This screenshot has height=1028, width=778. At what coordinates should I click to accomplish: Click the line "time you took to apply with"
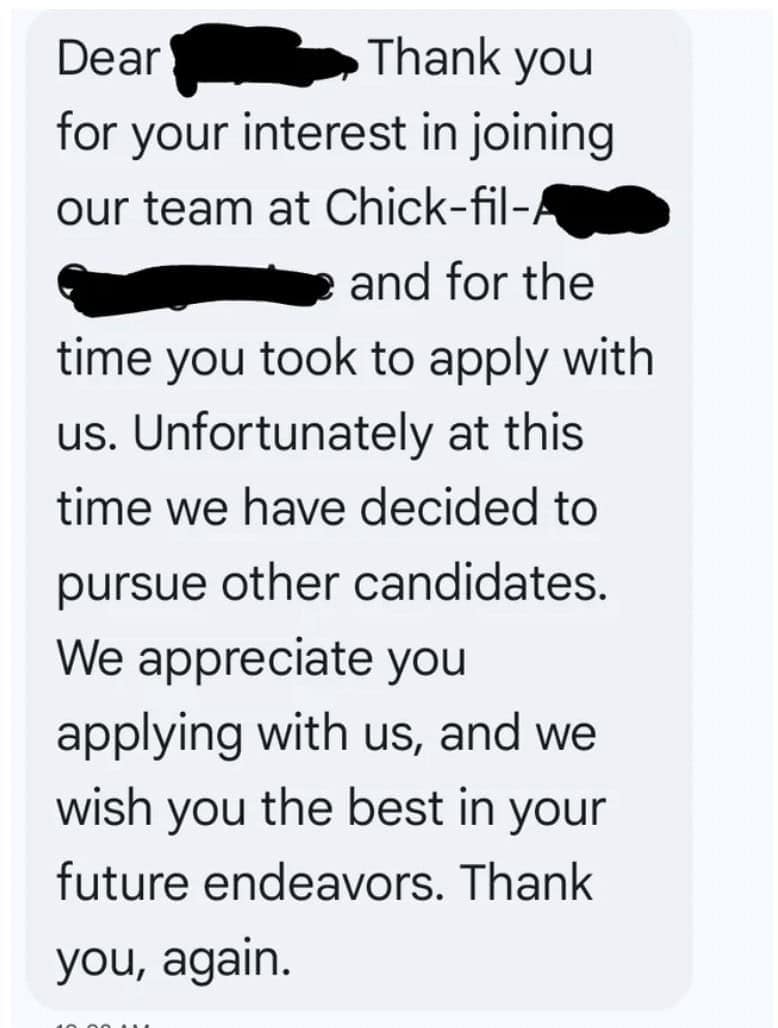point(355,359)
